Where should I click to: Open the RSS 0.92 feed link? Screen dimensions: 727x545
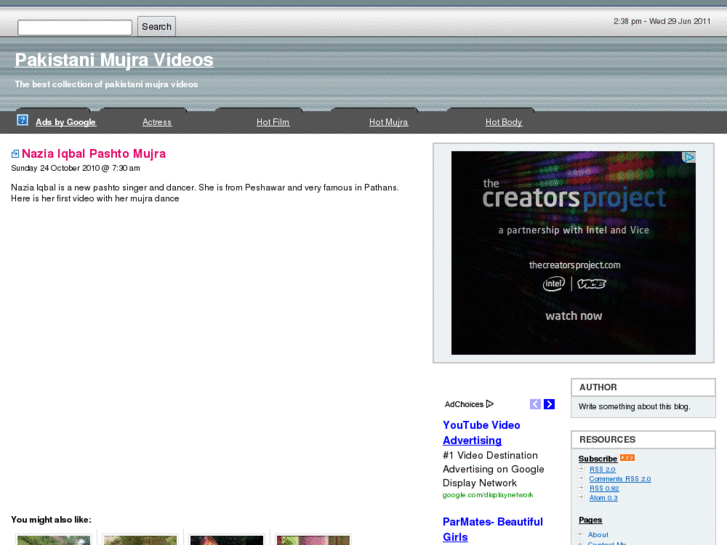click(604, 488)
